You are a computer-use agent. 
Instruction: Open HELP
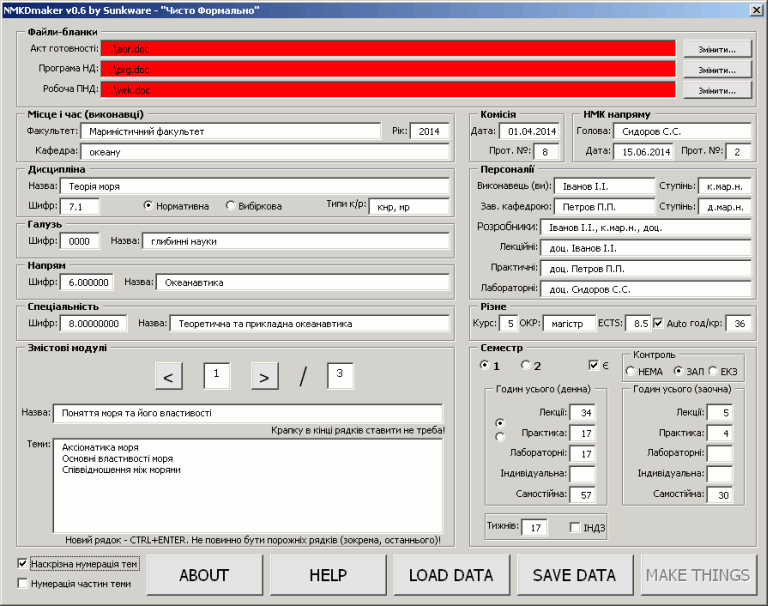tap(328, 575)
